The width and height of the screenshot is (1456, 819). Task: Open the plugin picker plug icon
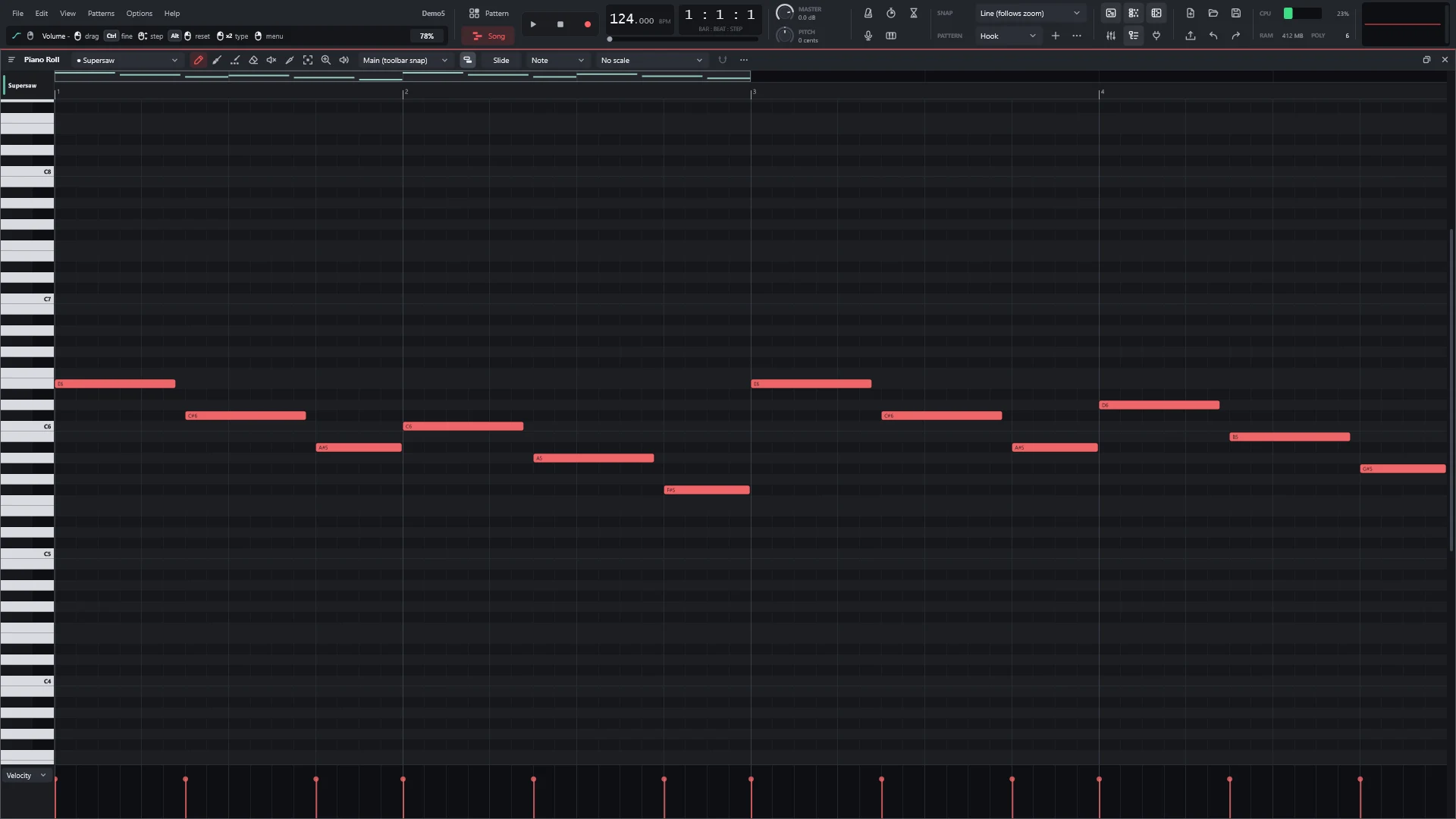coord(1156,36)
